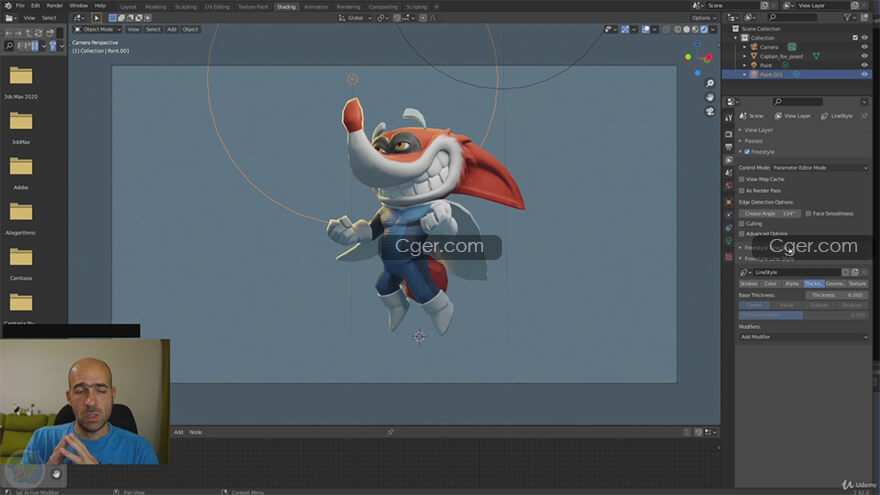880x495 pixels.
Task: Open the World properties tab
Action: 728,186
